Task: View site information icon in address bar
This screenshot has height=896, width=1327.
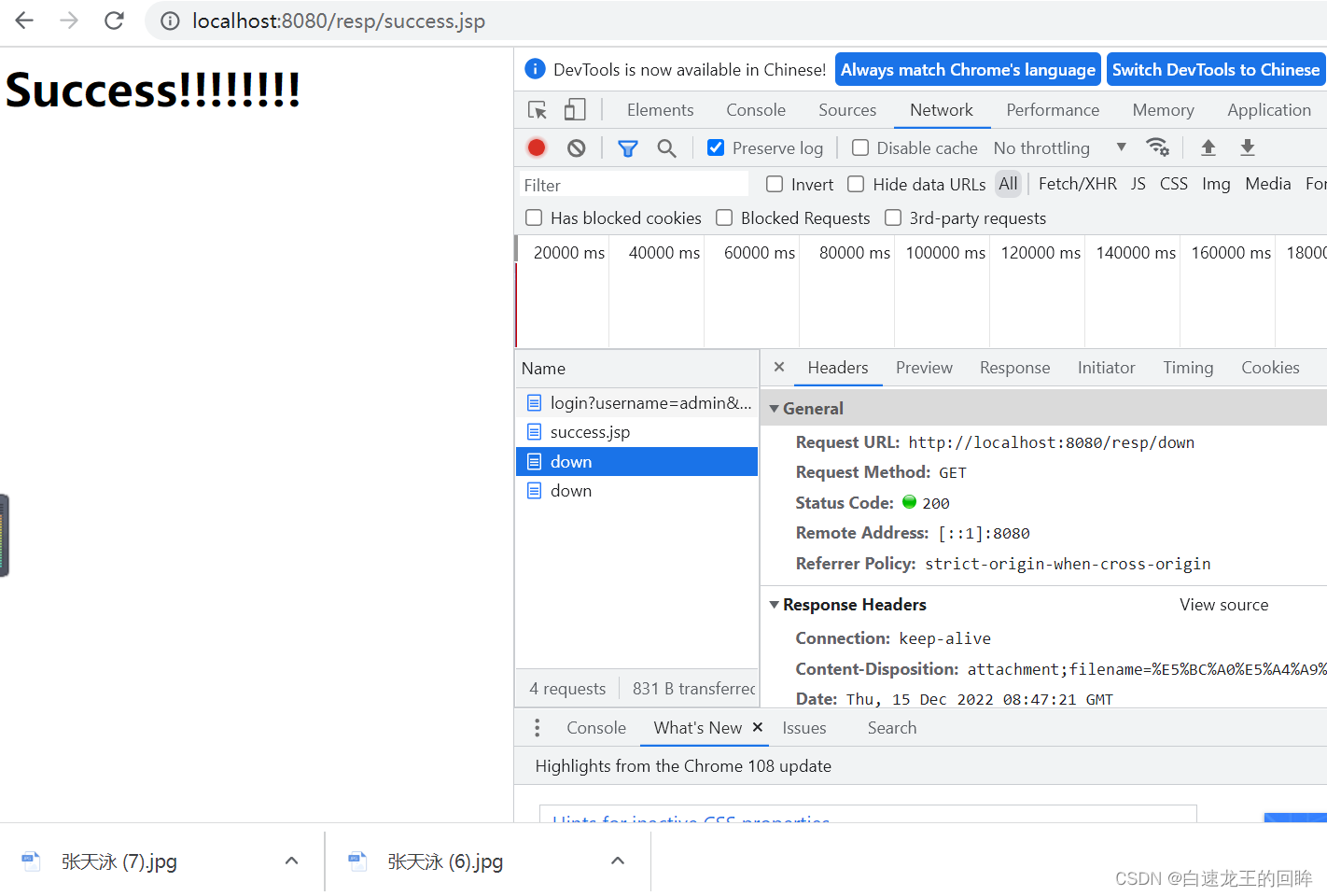Action: pos(170,21)
